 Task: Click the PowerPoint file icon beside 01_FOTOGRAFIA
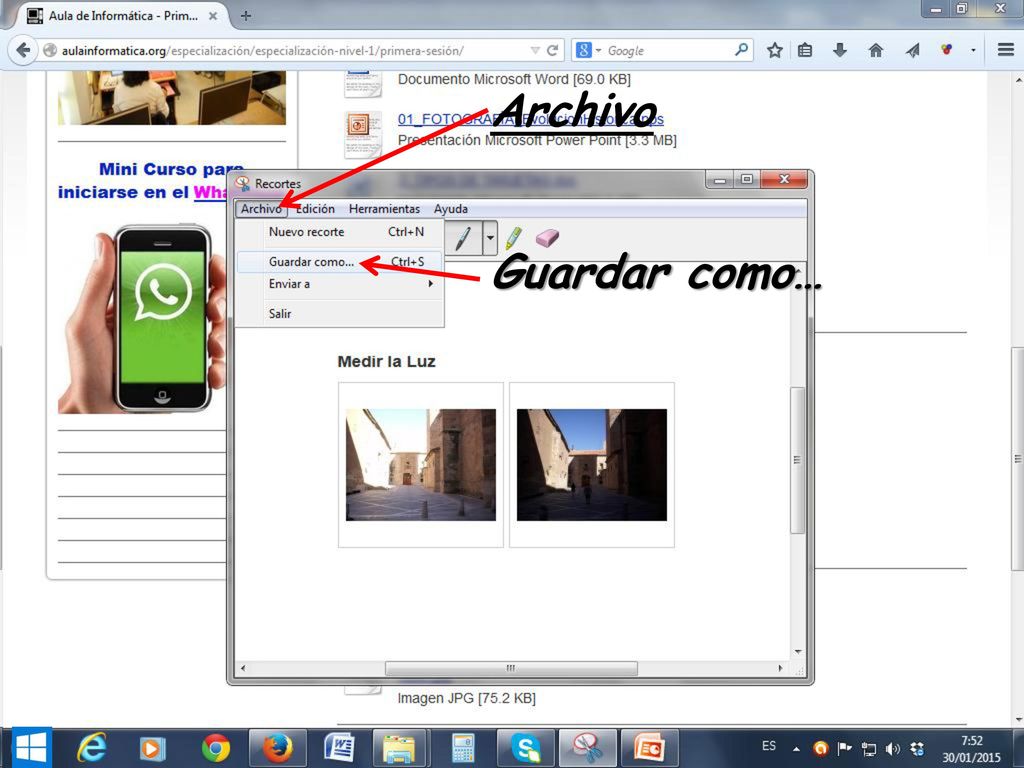[x=362, y=133]
